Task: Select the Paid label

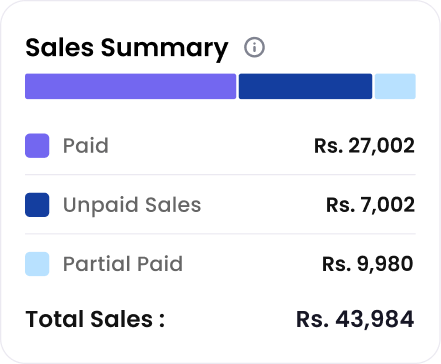Action: [x=86, y=146]
